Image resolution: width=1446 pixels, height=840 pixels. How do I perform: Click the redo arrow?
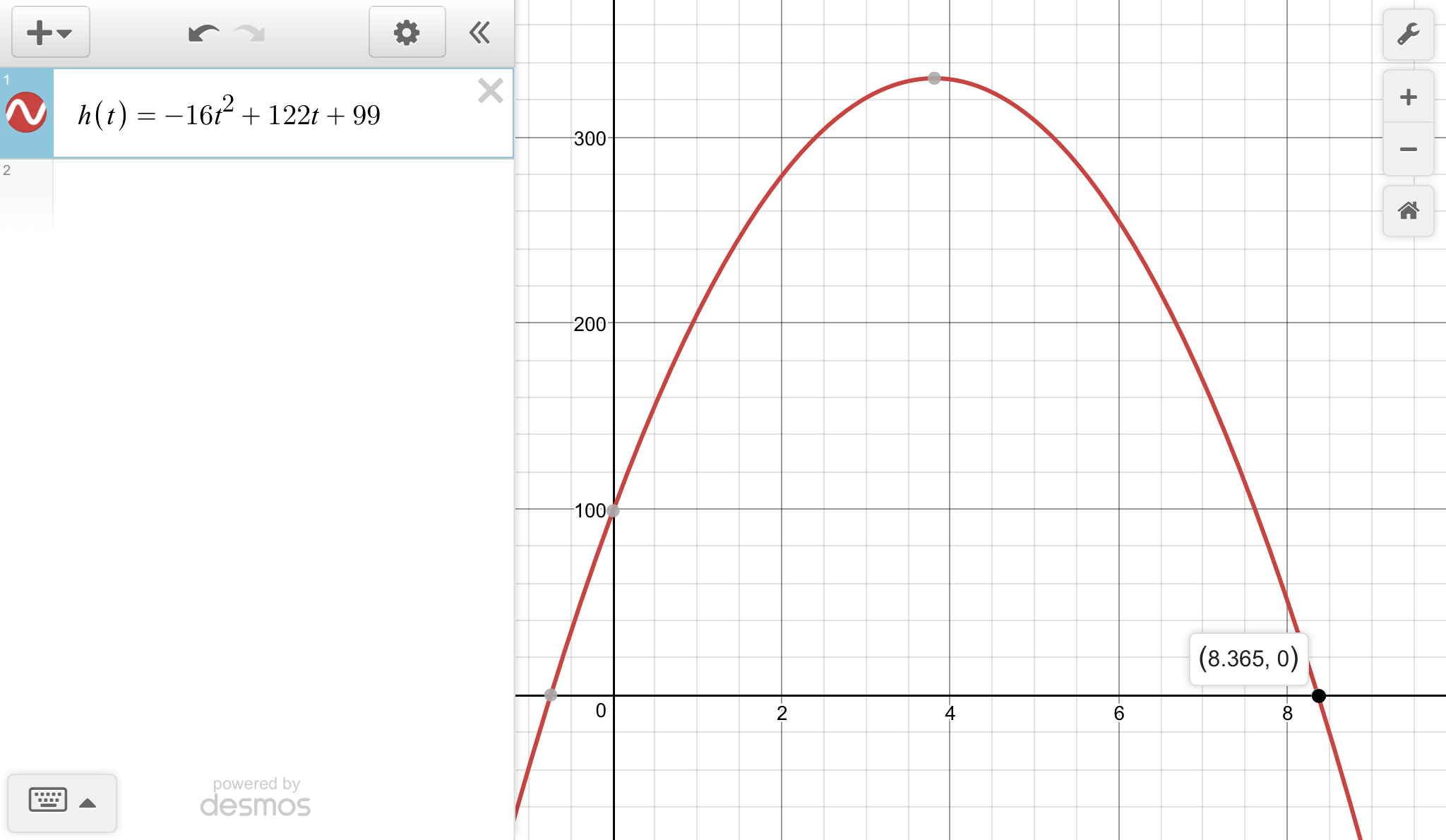tap(250, 32)
